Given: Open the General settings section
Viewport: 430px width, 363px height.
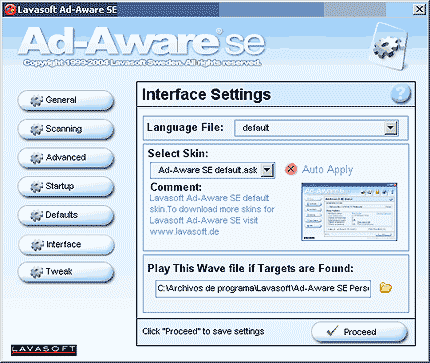Looking at the screenshot, I should click(x=66, y=100).
